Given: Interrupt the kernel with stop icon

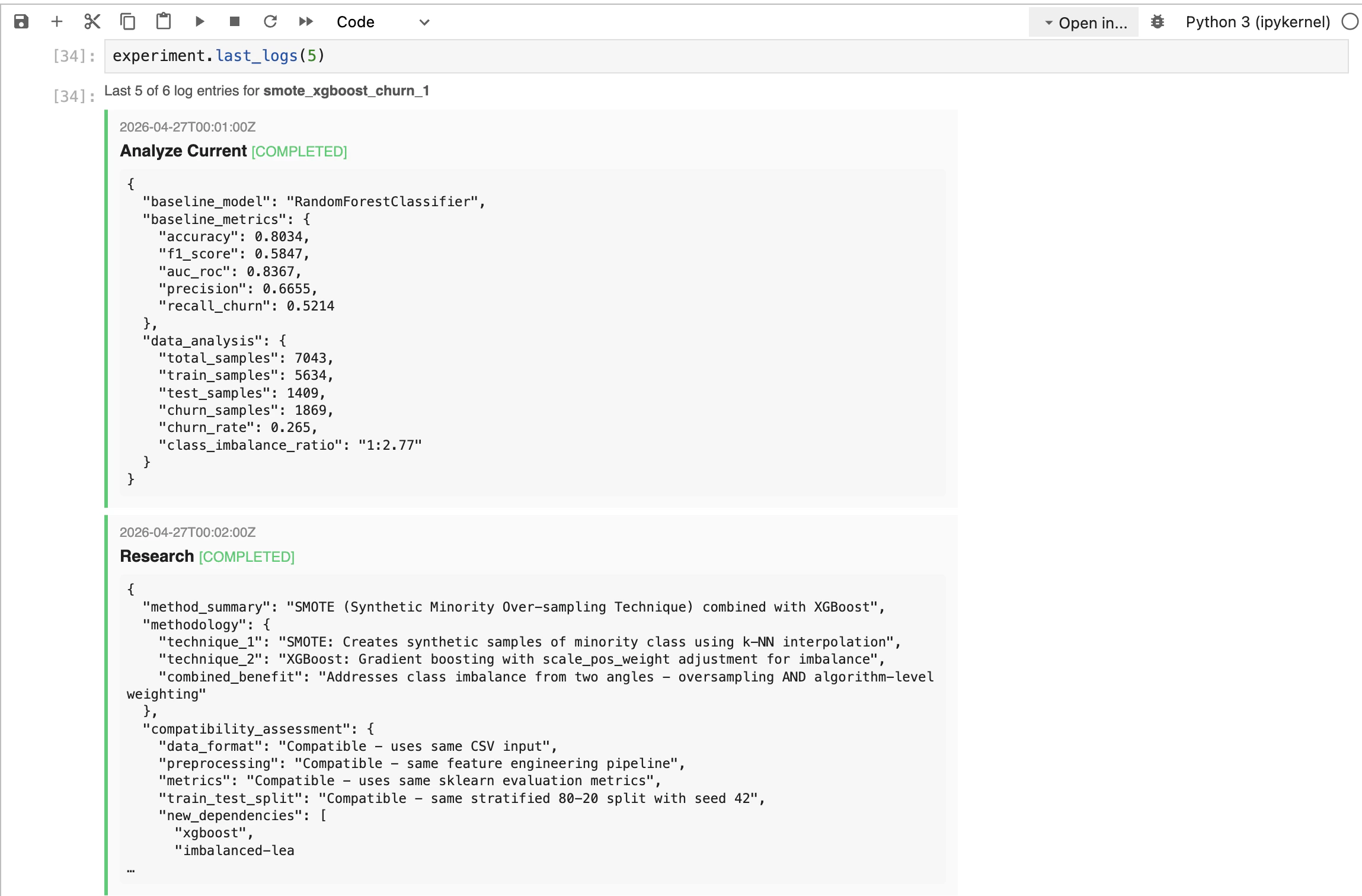Looking at the screenshot, I should 235,22.
